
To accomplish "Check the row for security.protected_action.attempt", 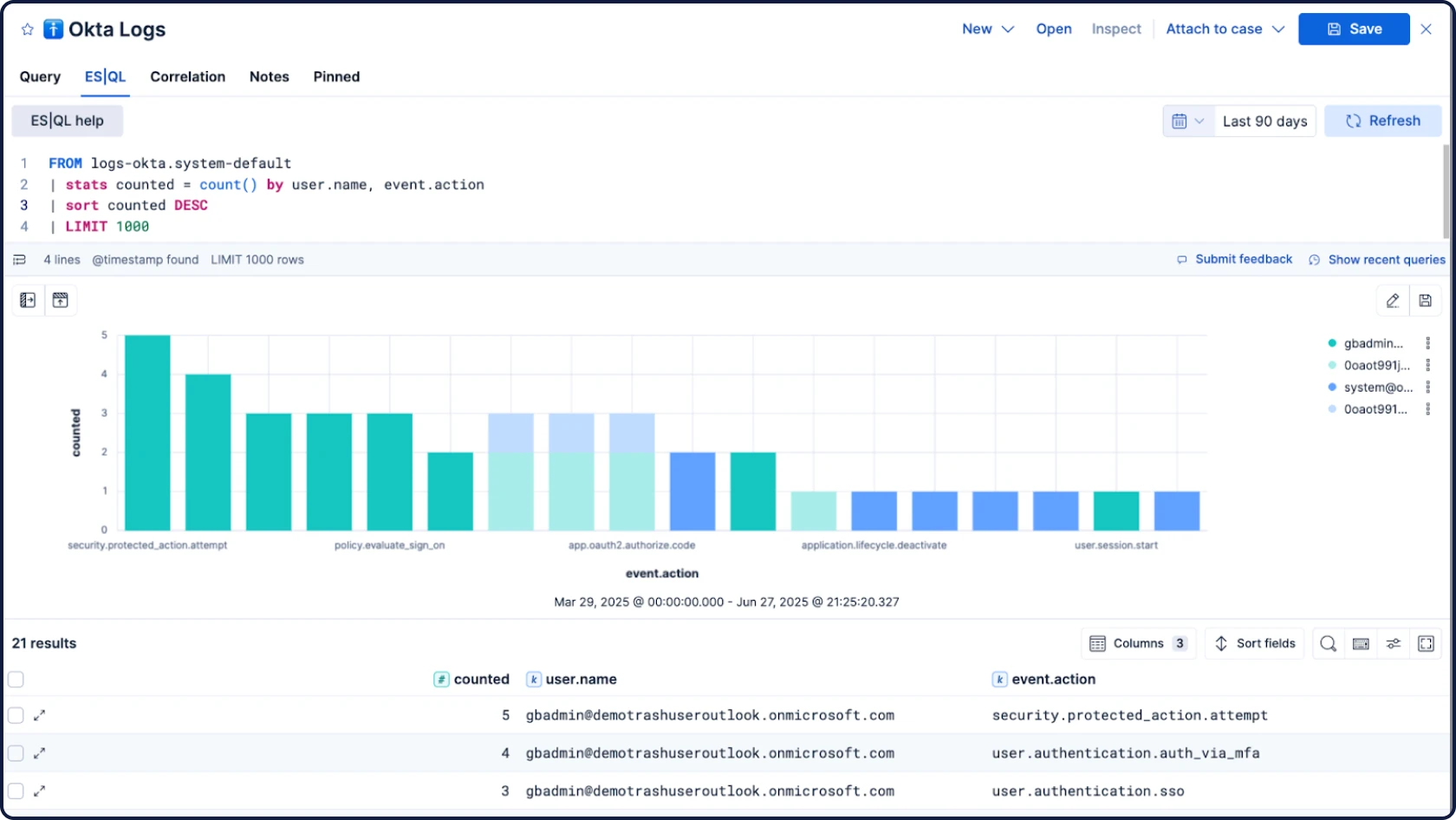I will pyautogui.click(x=16, y=715).
